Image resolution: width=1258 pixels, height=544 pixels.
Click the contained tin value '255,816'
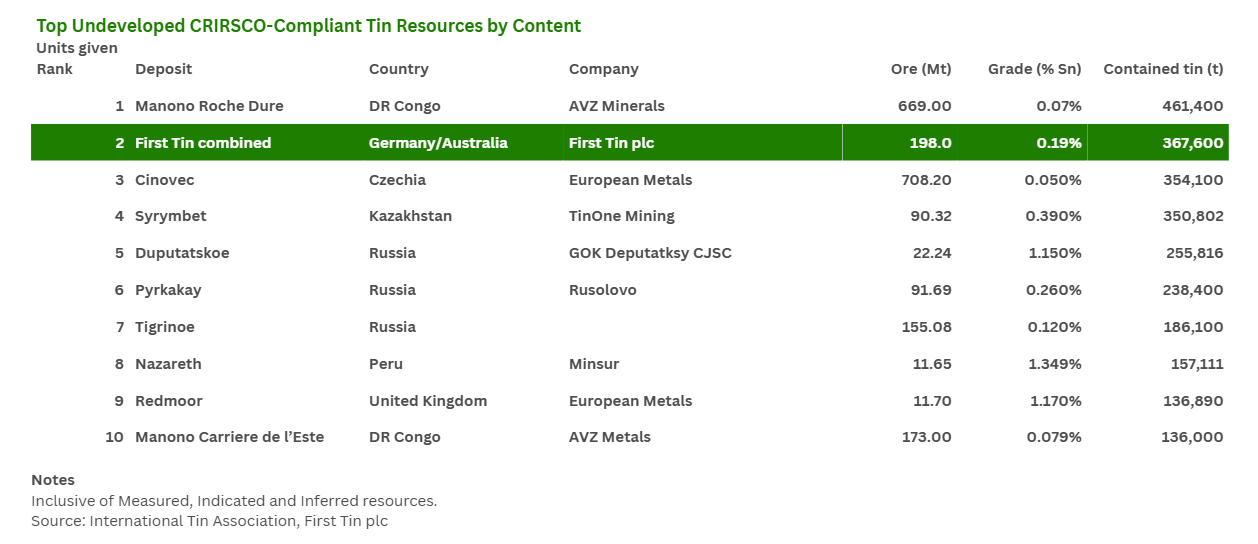click(x=1195, y=253)
